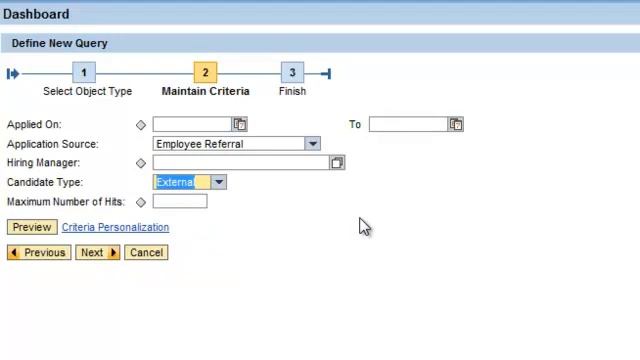The width and height of the screenshot is (640, 360).
Task: Focus the Applied On date input field
Action: pos(192,124)
